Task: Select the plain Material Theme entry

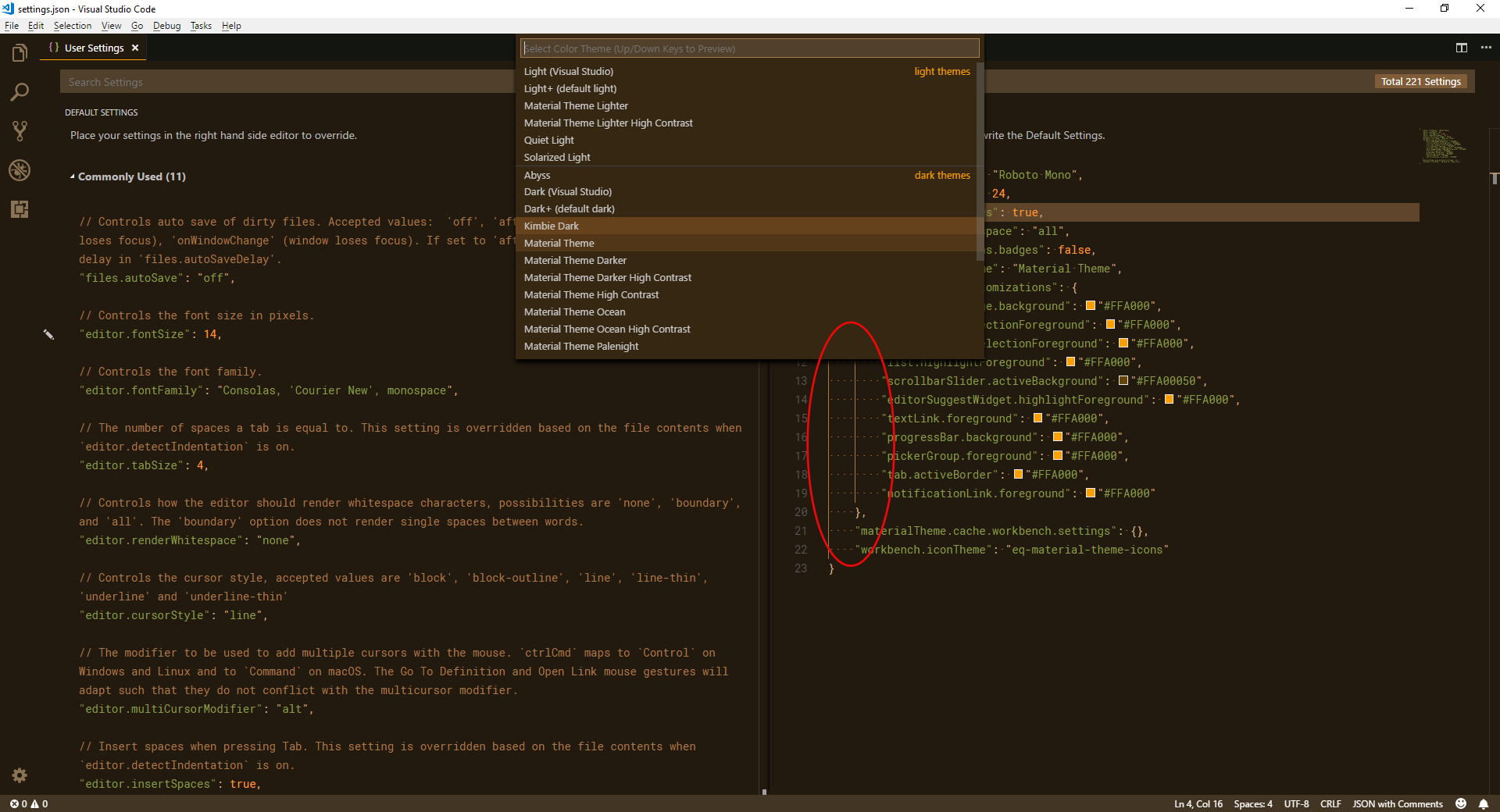Action: coord(746,243)
